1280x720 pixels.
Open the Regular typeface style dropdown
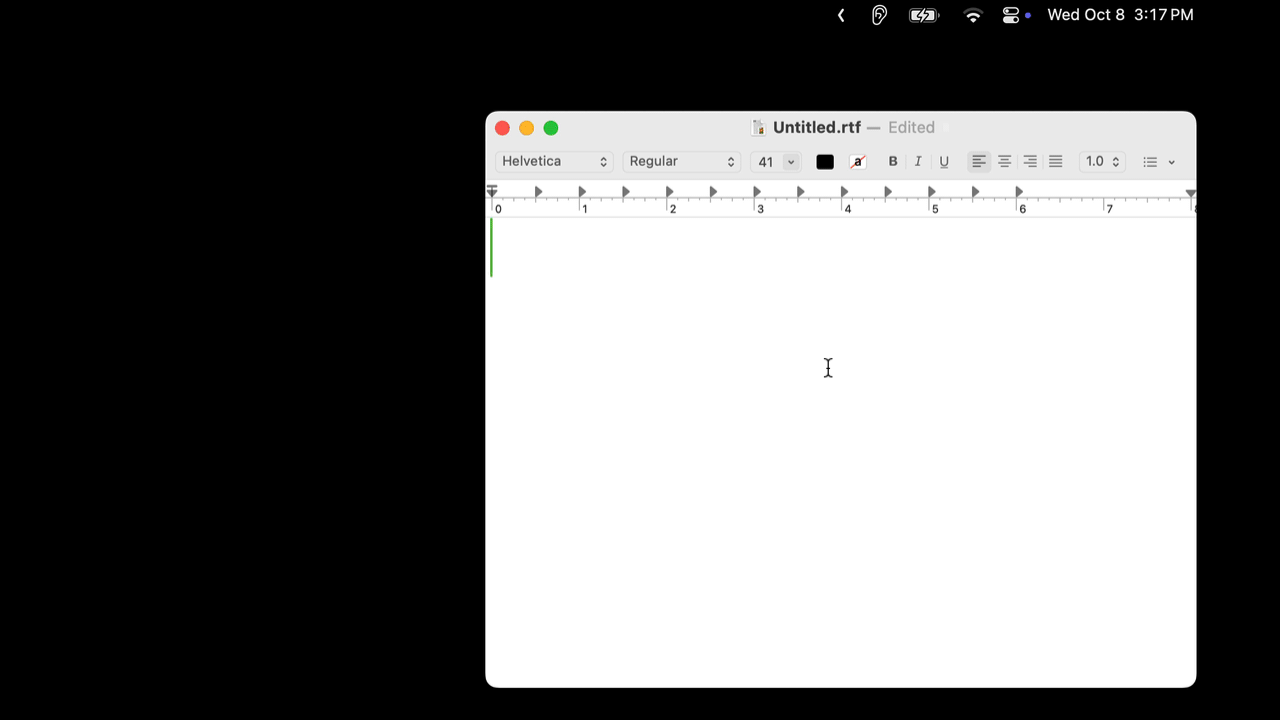pos(681,162)
